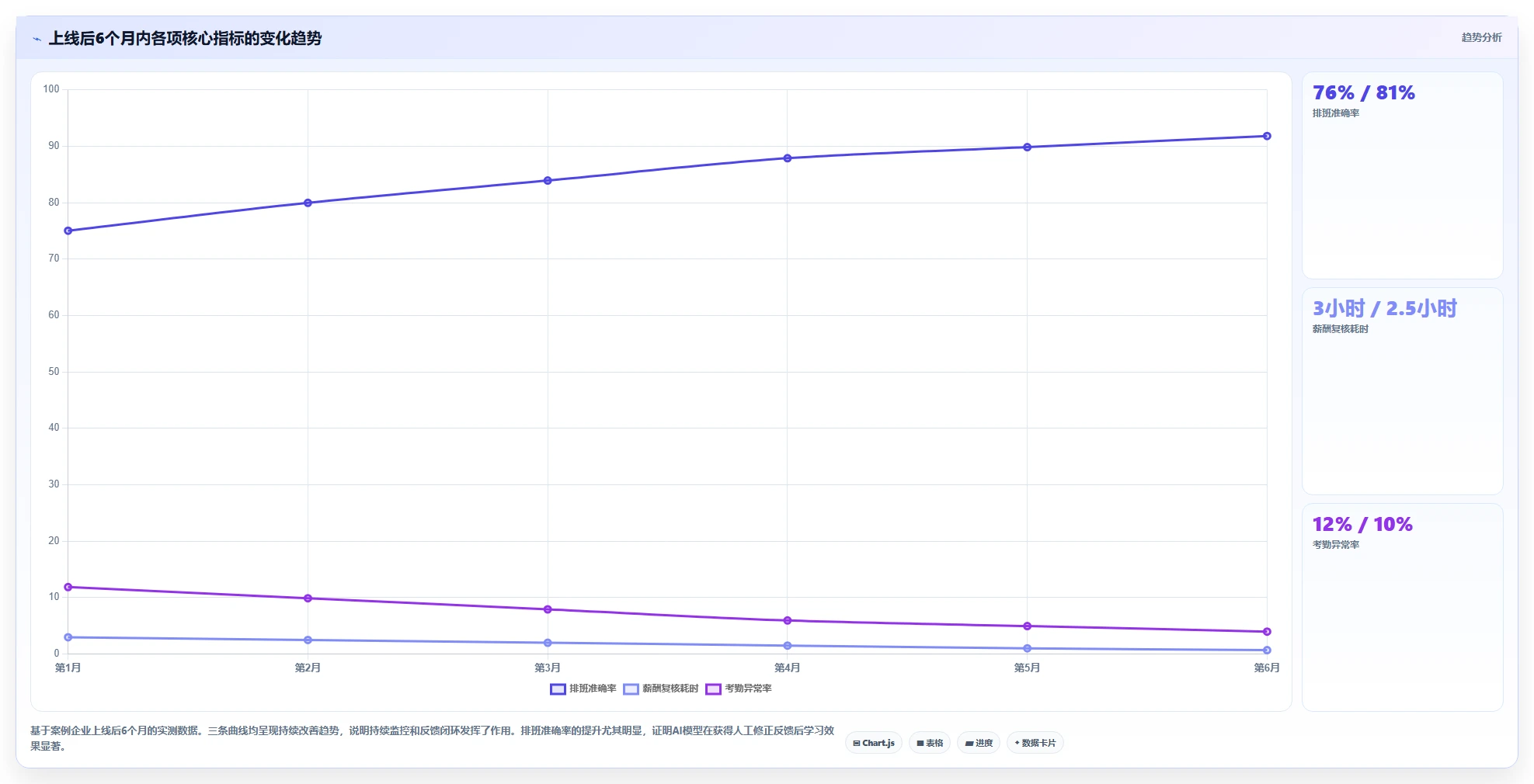1534x784 pixels.
Task: Click the 薪酬复核耗时 data point at 第1月
Action: click(68, 637)
